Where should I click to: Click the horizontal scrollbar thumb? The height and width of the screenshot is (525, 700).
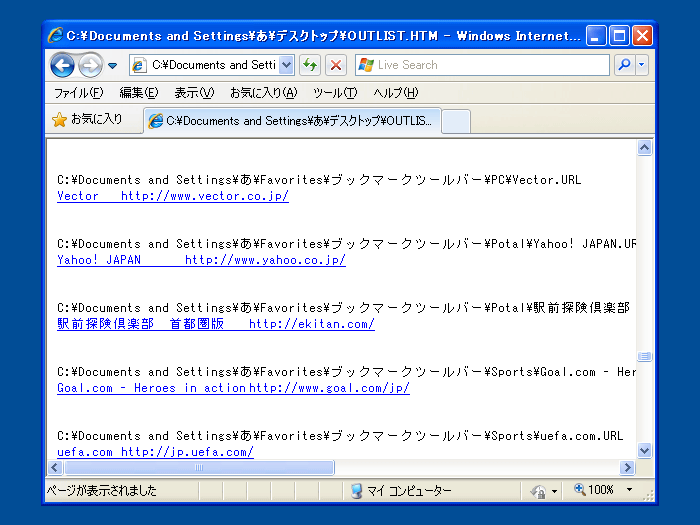[199, 467]
